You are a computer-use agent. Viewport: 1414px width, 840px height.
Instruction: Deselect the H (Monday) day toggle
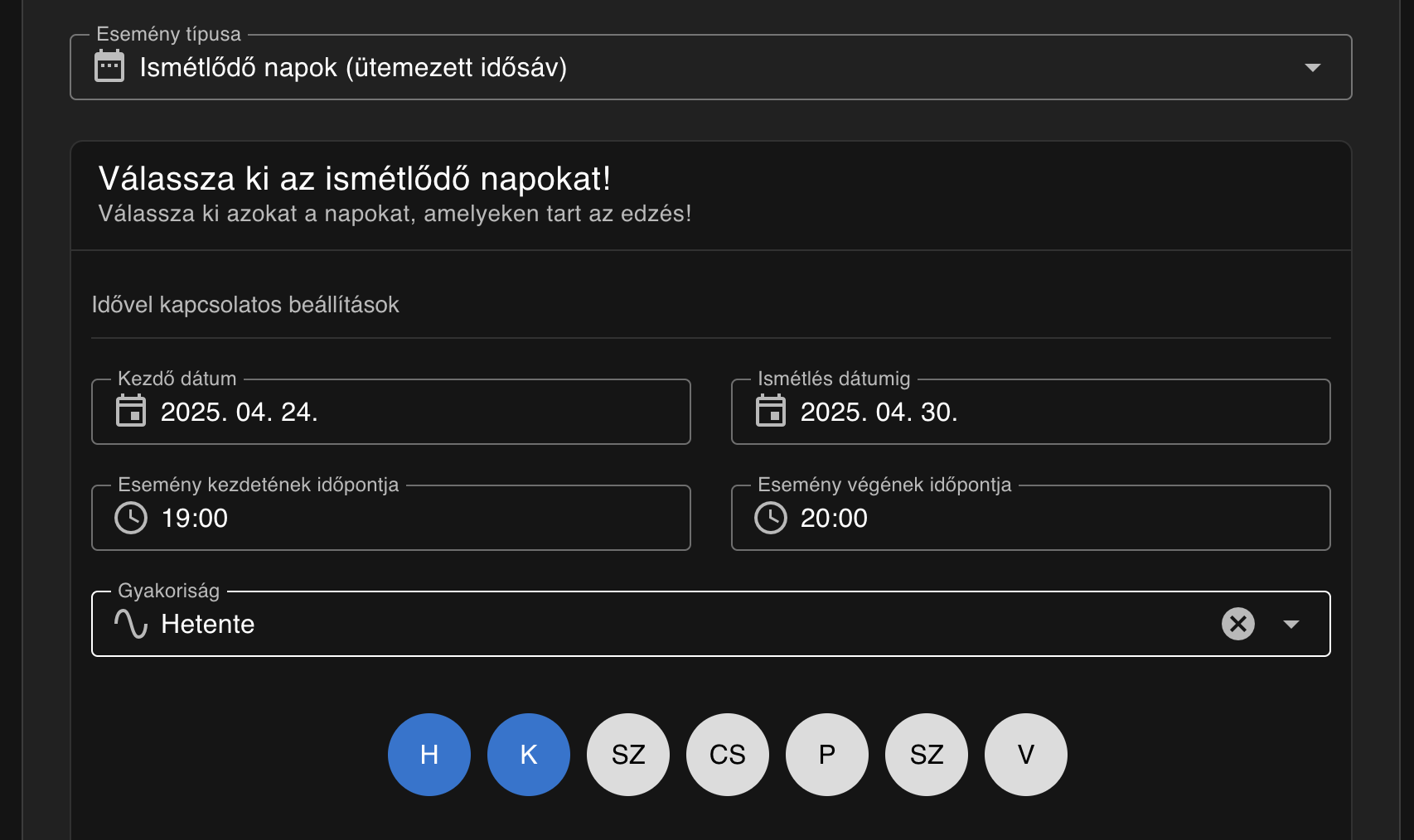coord(429,755)
